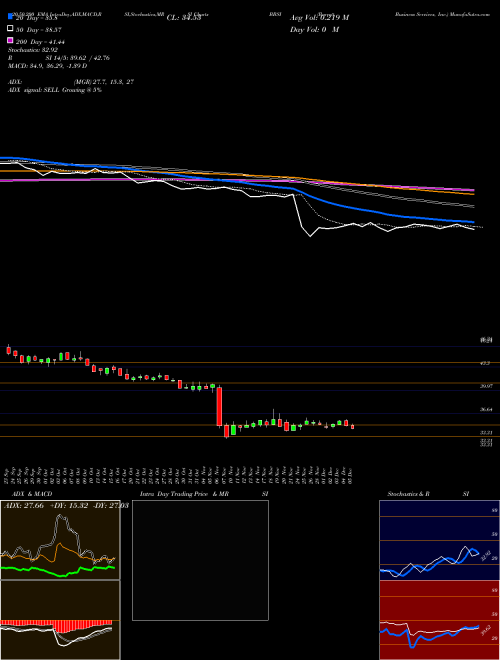Click the '(MGR) 27.7, 15.3, 27' ADX values

click(104, 82)
